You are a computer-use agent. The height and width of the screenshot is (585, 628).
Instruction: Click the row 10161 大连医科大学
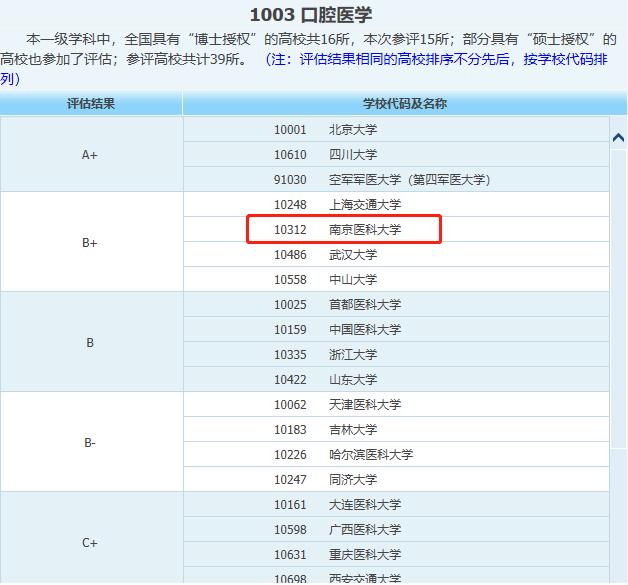pyautogui.click(x=396, y=505)
